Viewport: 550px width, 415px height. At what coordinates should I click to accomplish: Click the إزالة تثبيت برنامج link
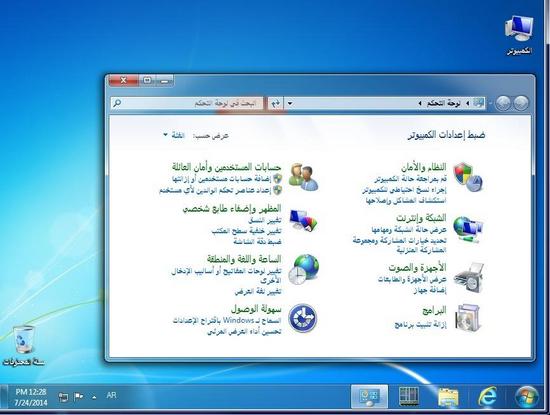pyautogui.click(x=421, y=324)
